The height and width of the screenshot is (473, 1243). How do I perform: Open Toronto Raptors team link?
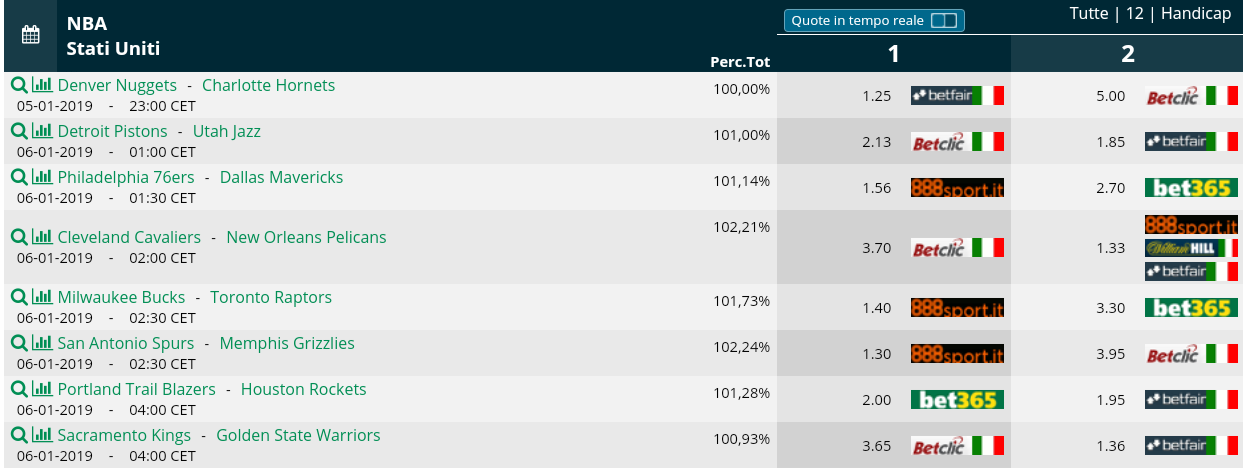(x=271, y=297)
